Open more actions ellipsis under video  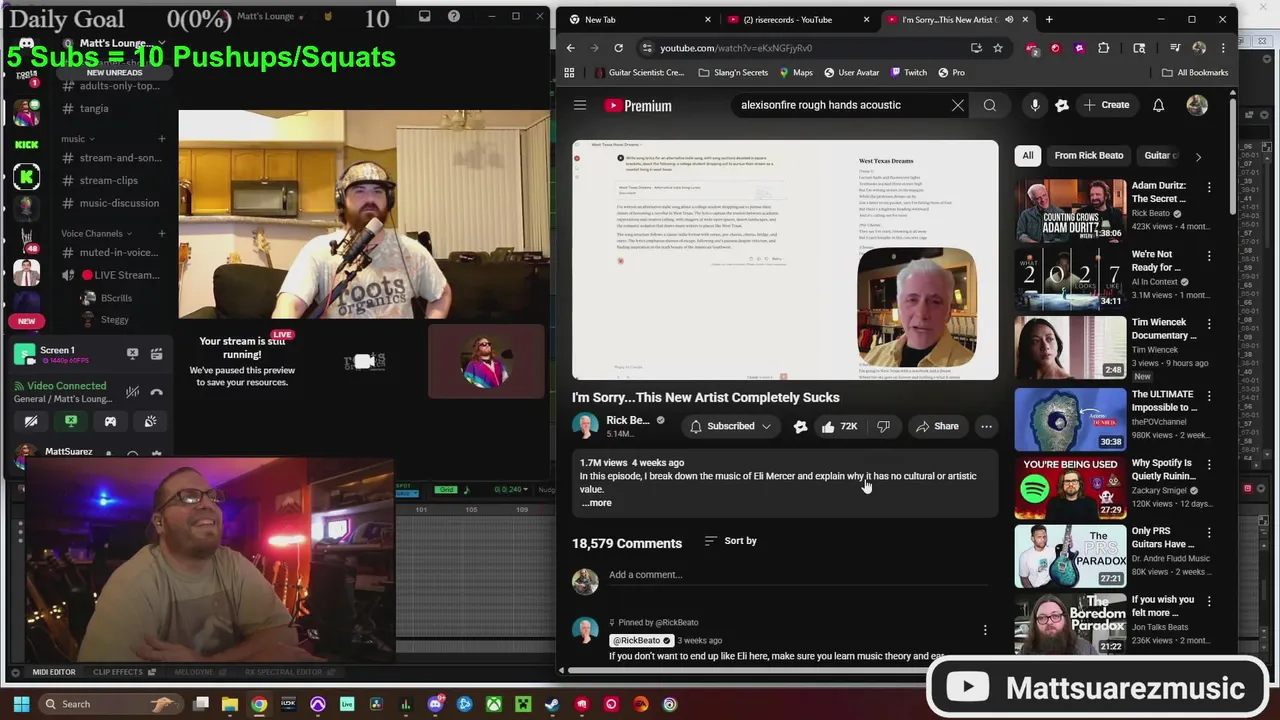coord(986,427)
